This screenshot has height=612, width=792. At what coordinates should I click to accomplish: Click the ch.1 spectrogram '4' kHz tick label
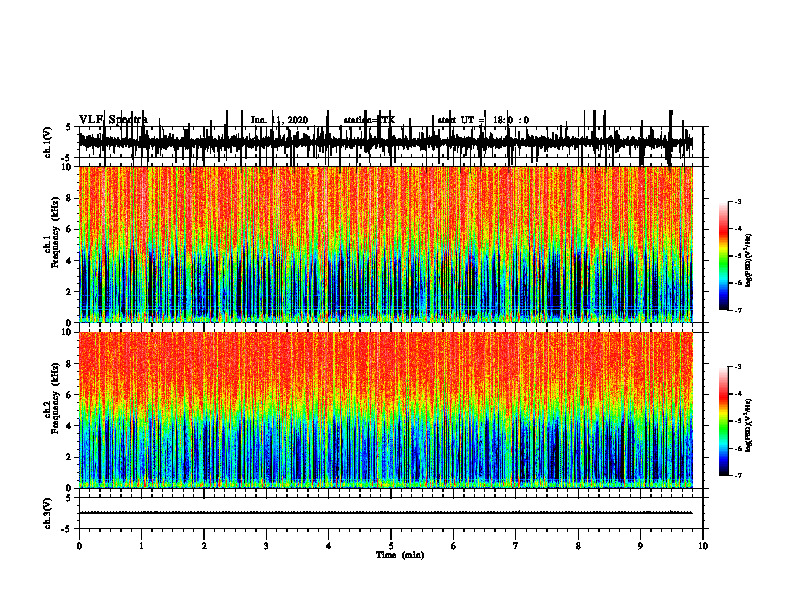(x=70, y=261)
